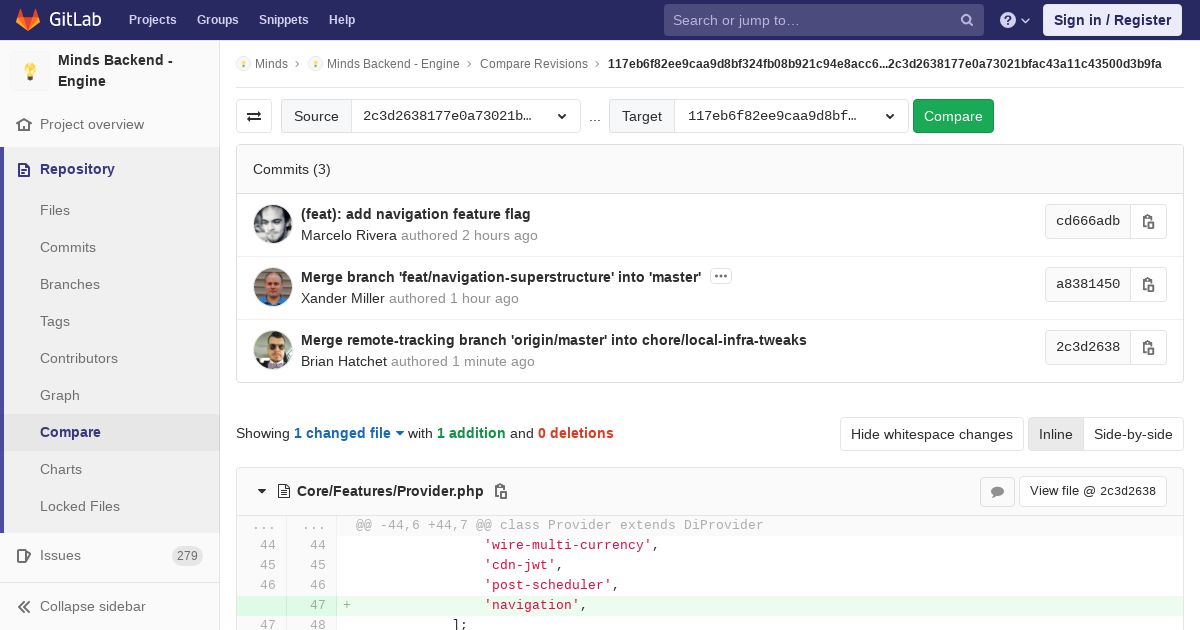The image size is (1200, 630).
Task: Expand the 1 changed file dropdown
Action: click(349, 433)
